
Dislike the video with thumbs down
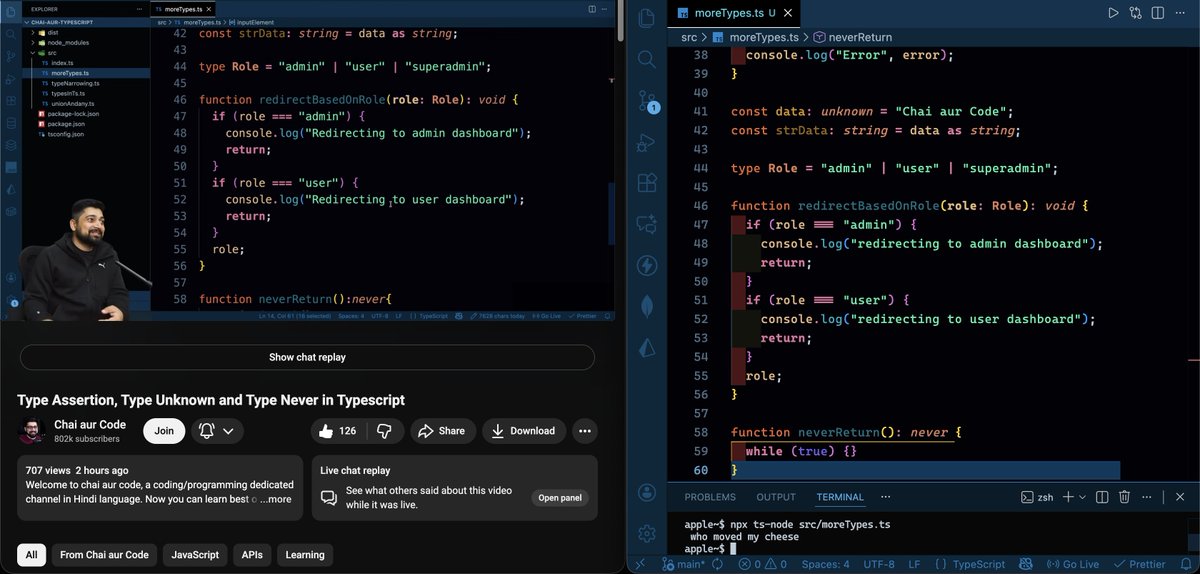pyautogui.click(x=384, y=431)
